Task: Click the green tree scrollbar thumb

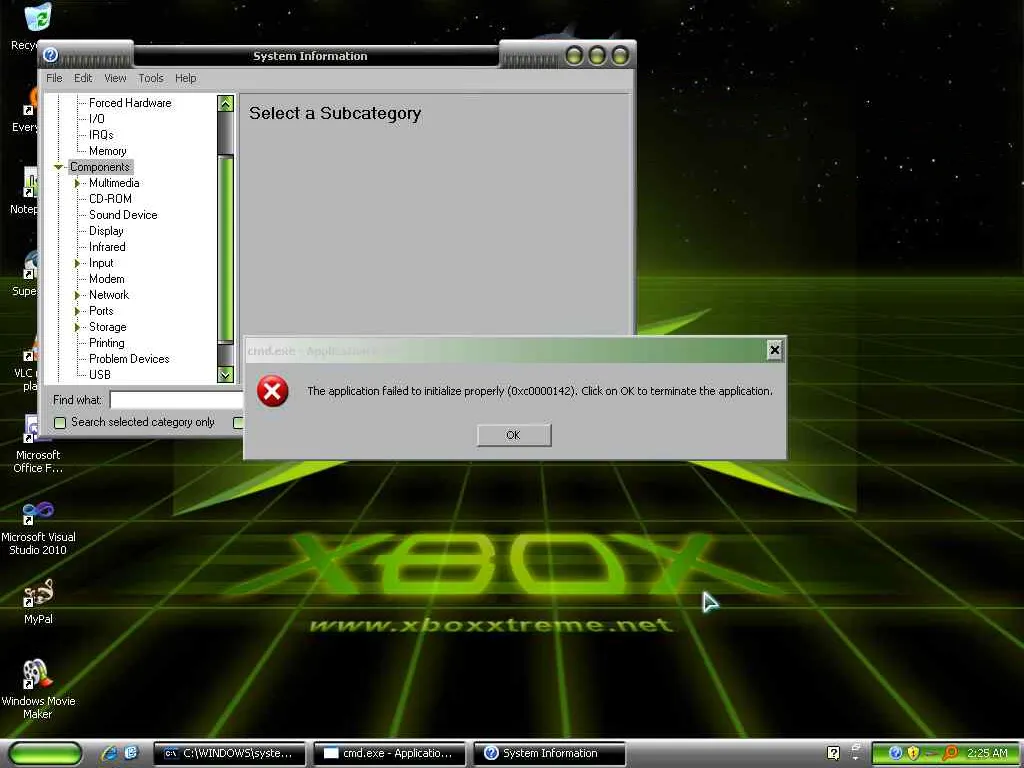Action: (x=225, y=249)
